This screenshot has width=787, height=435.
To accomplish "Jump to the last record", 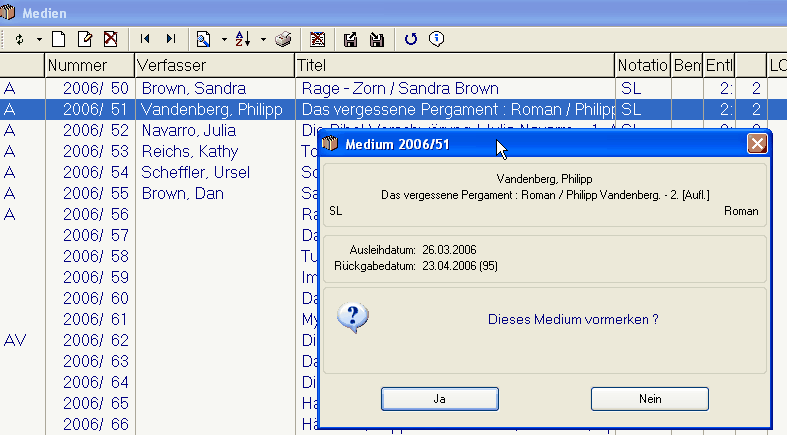I will pos(171,39).
